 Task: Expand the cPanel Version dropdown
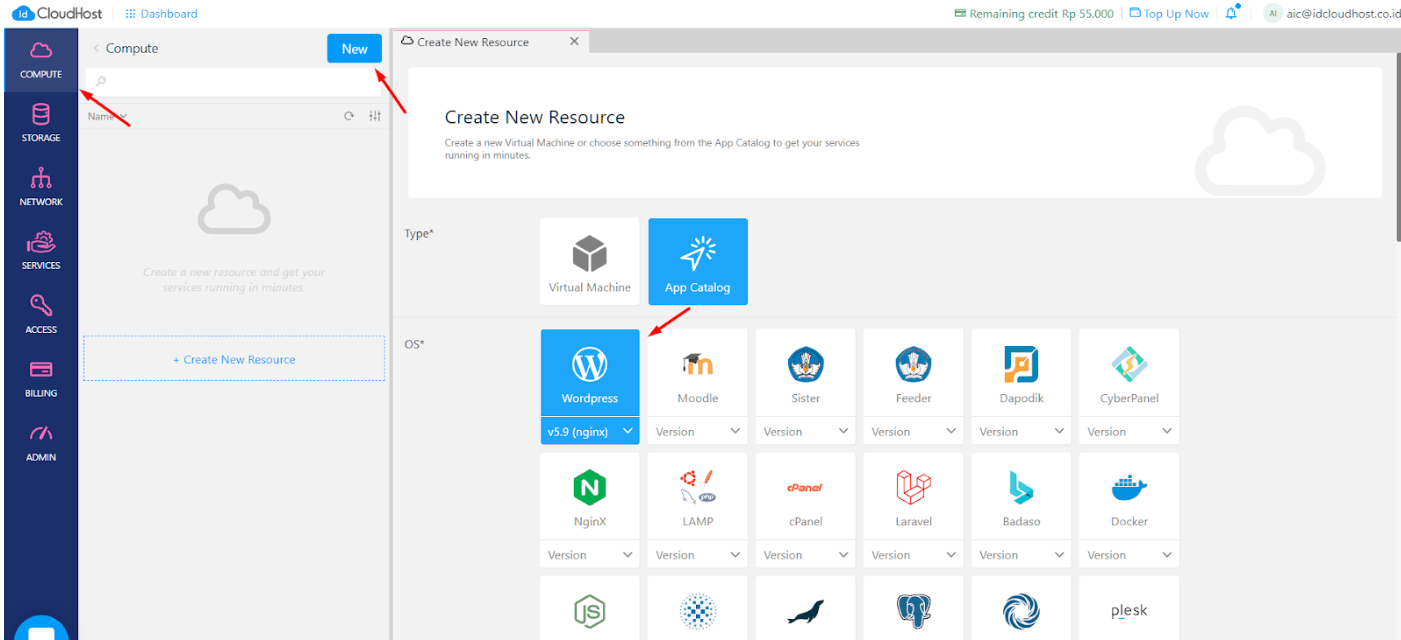click(806, 554)
